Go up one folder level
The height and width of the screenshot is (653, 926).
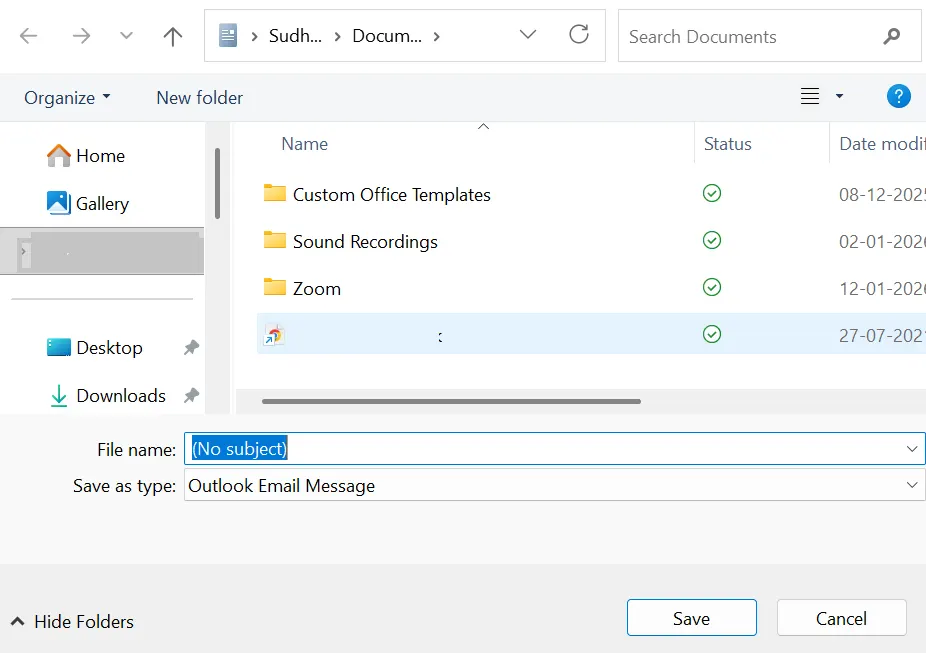pyautogui.click(x=173, y=37)
